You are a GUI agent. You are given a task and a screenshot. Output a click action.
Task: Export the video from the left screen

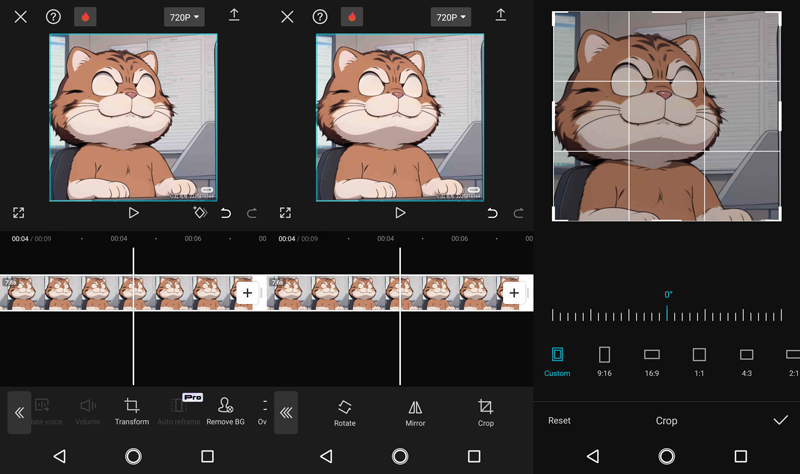234,15
